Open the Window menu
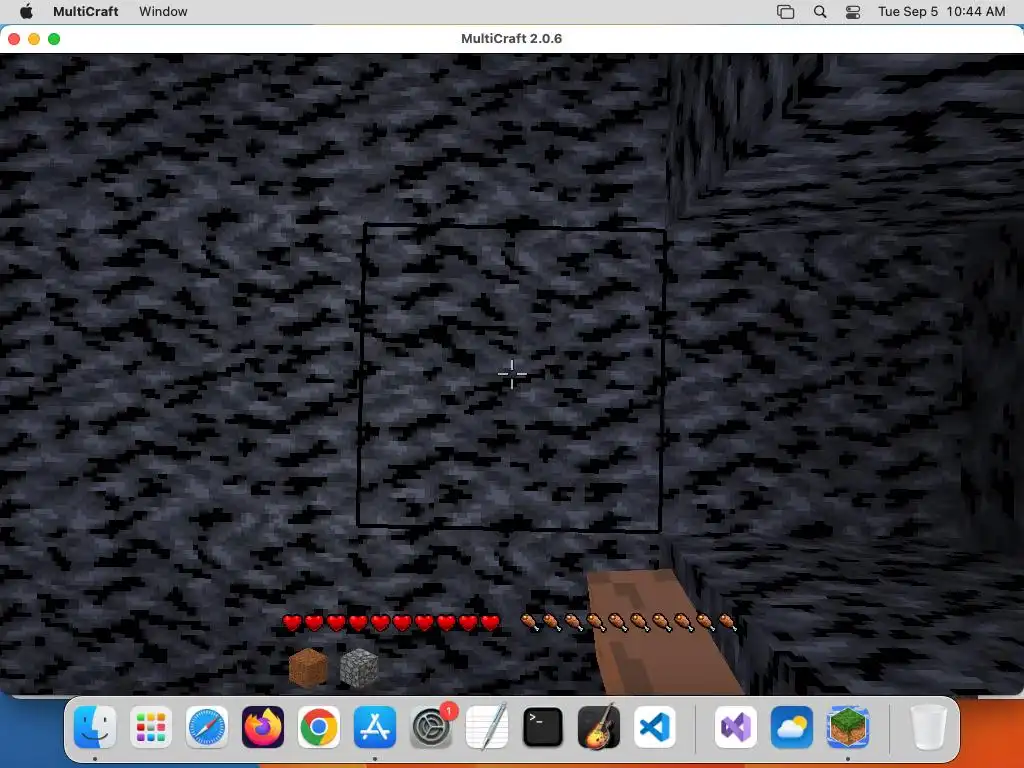 (x=163, y=11)
